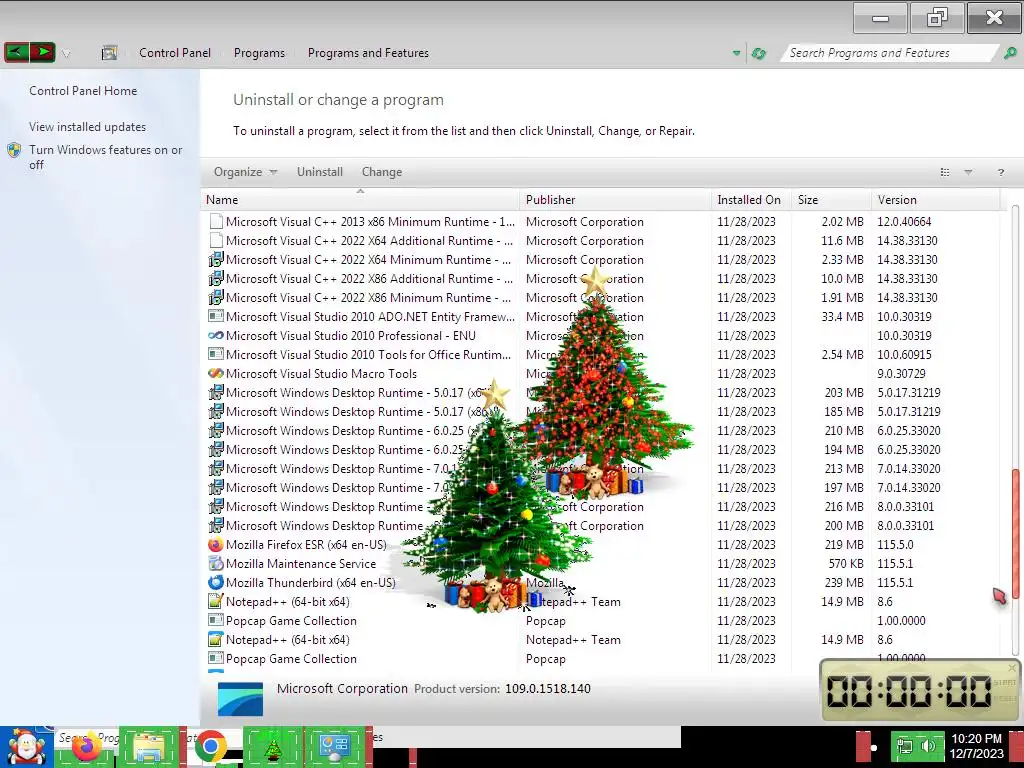Click version cell 9.0.30729
The height and width of the screenshot is (768, 1024).
(x=901, y=374)
